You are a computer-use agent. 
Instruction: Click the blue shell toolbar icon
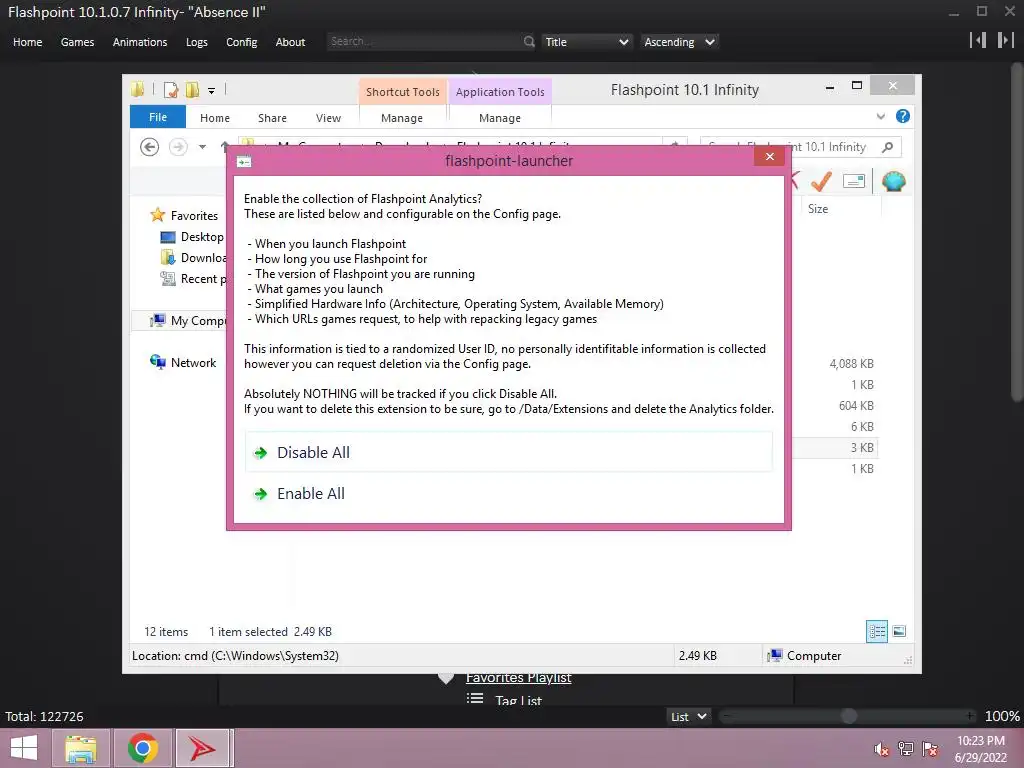(x=893, y=181)
